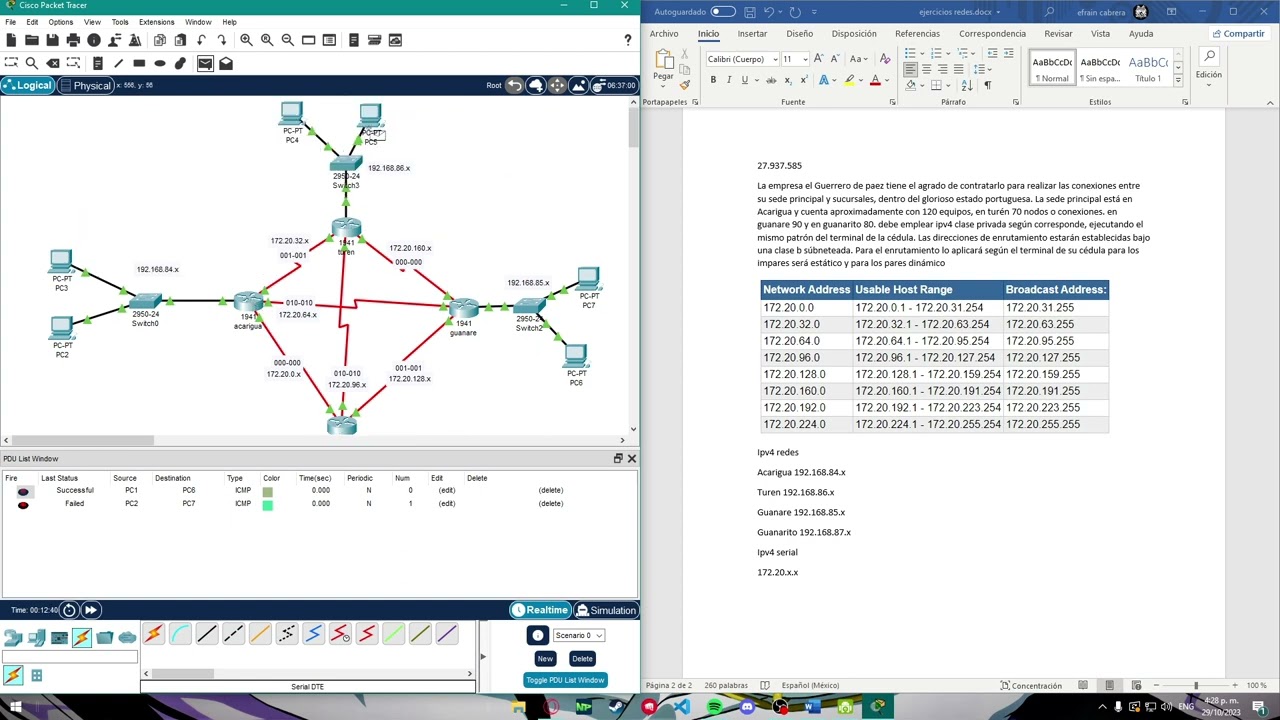The height and width of the screenshot is (720, 1280).
Task: Toggle italic formatting in Word
Action: coord(729,80)
